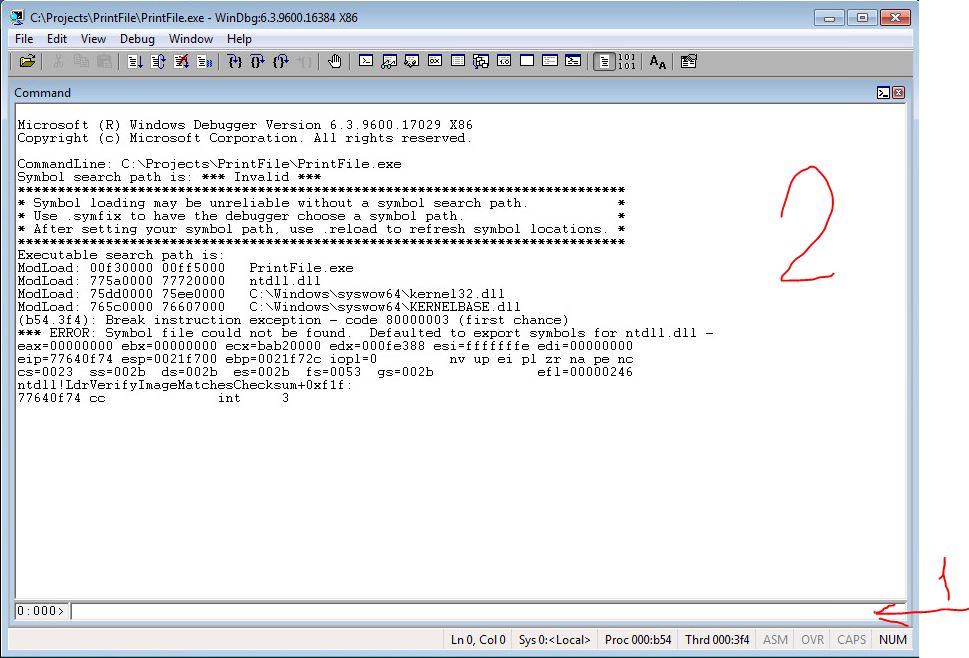Open the Scratch Pad window icon
Viewport: 969px width, 658px height.
tap(527, 61)
